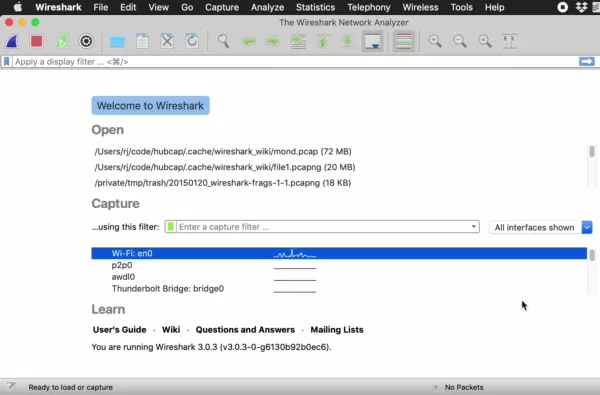
Task: Click the Dropbox menu bar icon
Action: [x=581, y=7]
